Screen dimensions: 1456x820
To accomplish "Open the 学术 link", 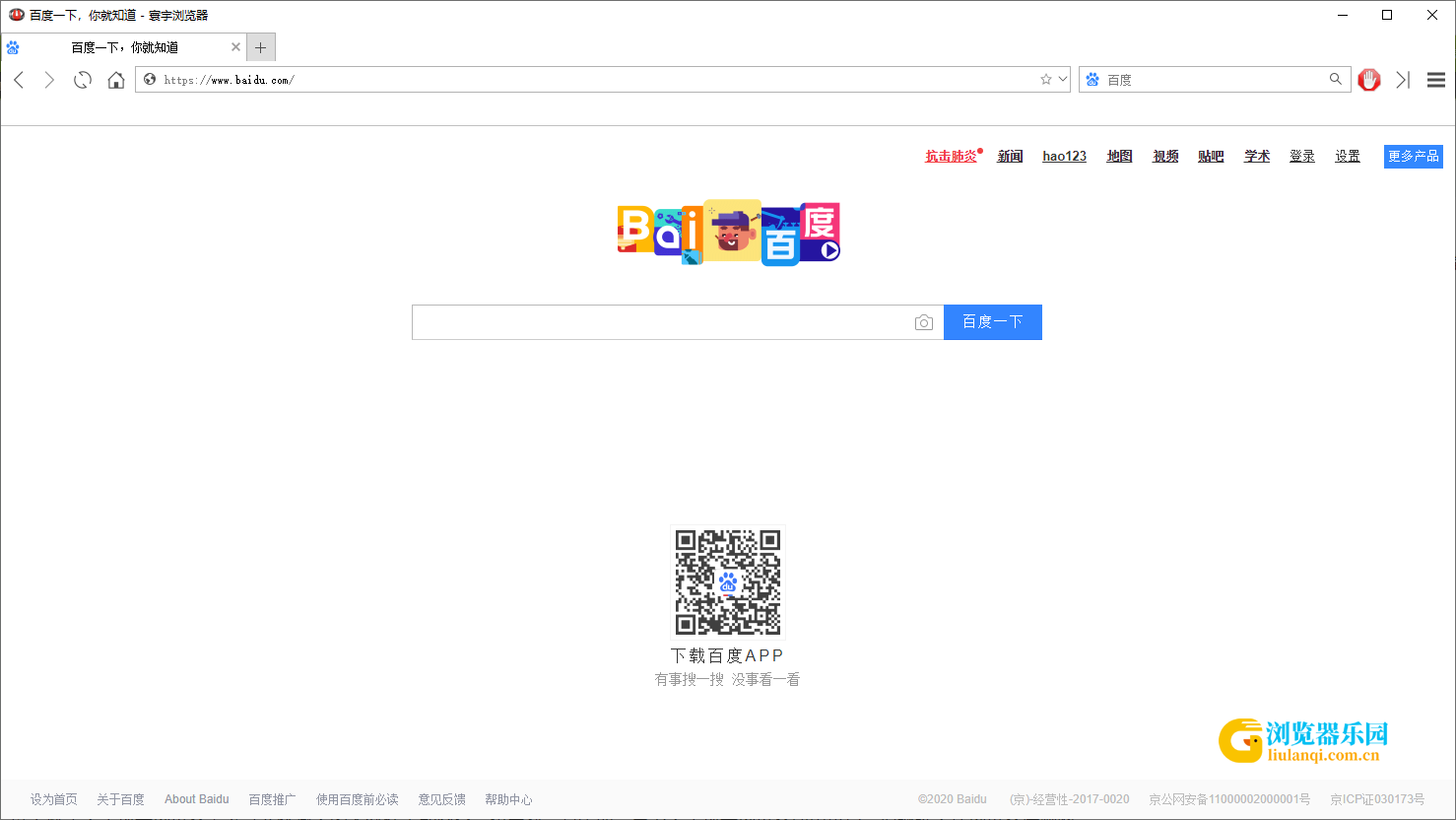I will pyautogui.click(x=1257, y=156).
